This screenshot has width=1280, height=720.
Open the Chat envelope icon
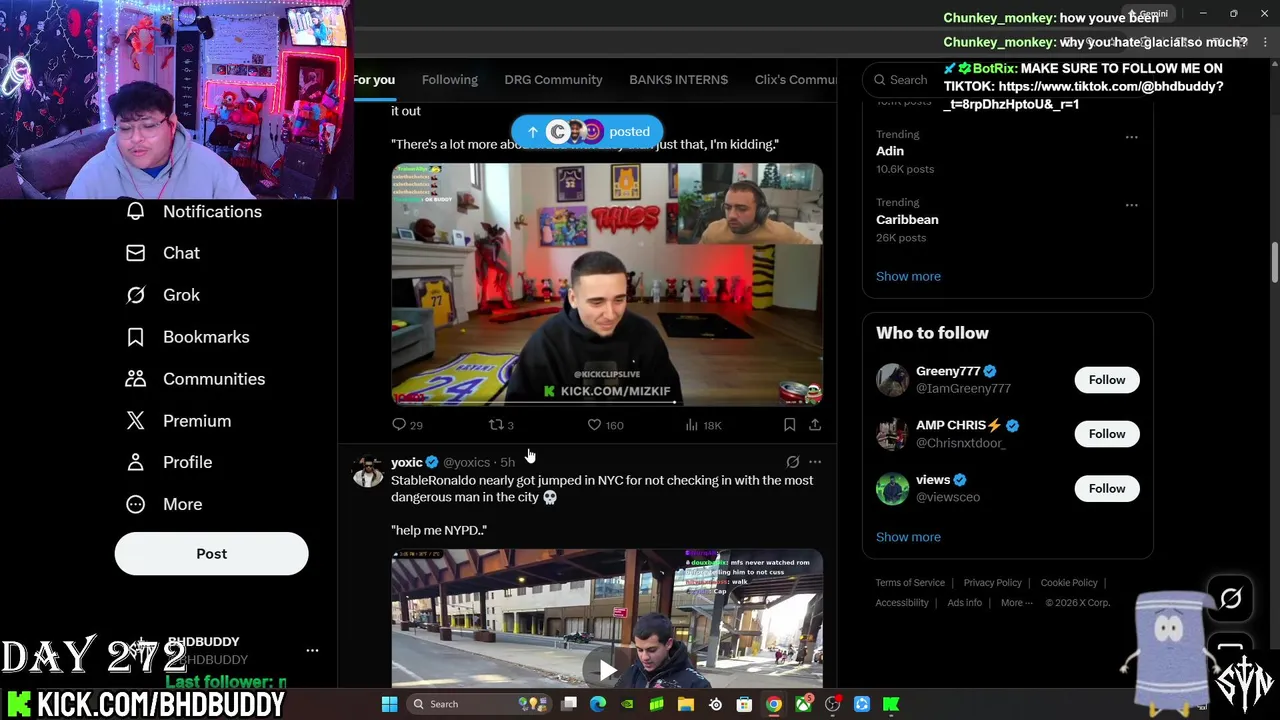point(135,253)
